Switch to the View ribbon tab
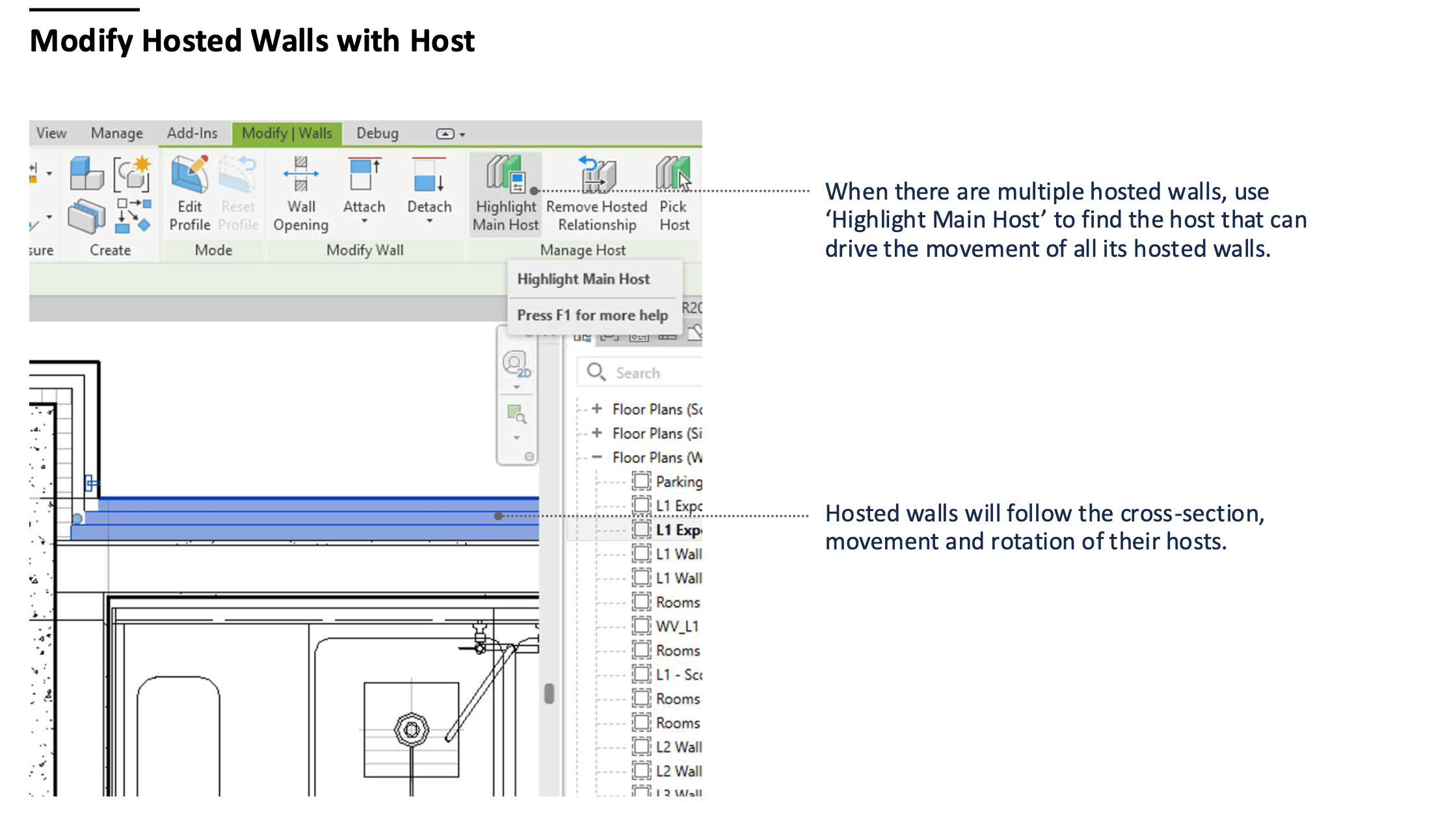The height and width of the screenshot is (840, 1445). [51, 133]
